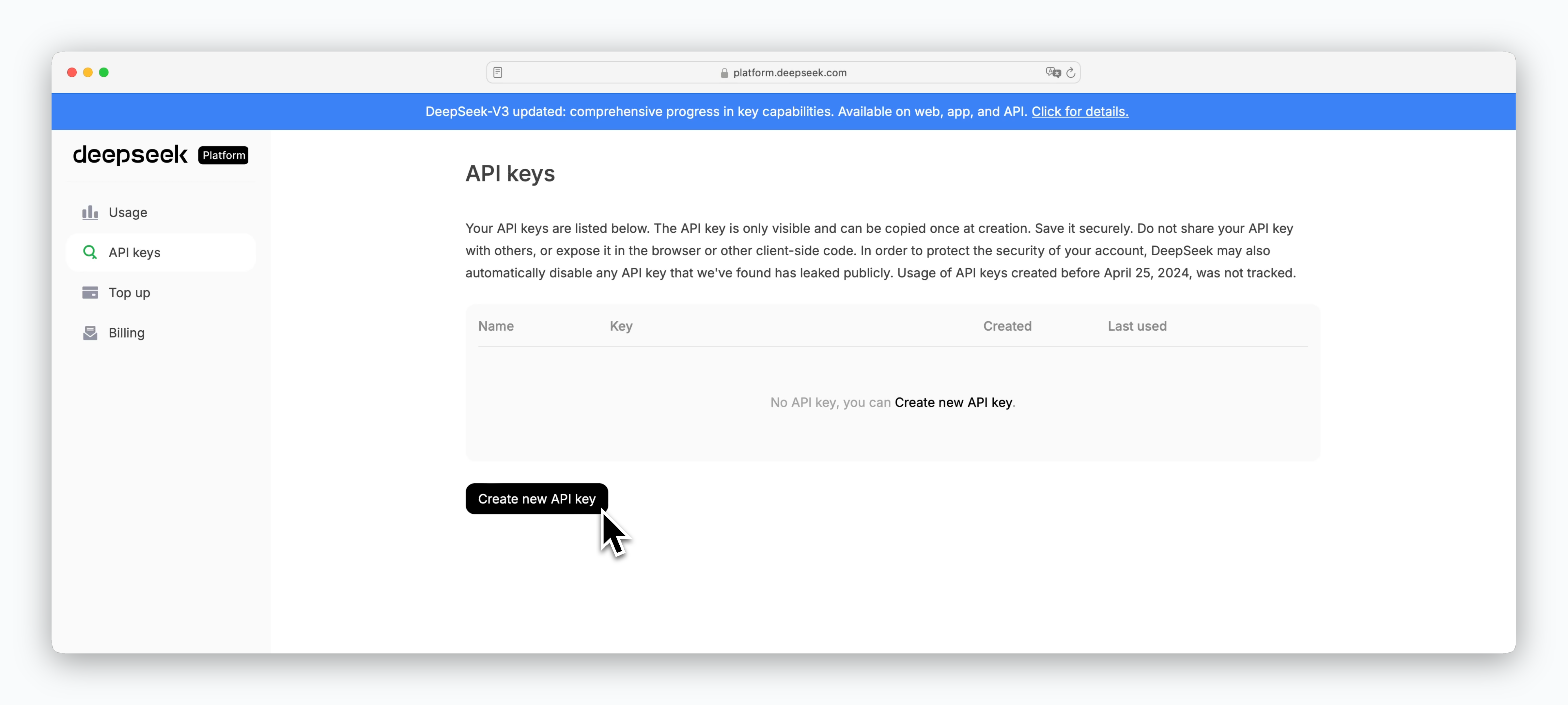1568x705 pixels.
Task: Click the Created column header
Action: click(1007, 326)
